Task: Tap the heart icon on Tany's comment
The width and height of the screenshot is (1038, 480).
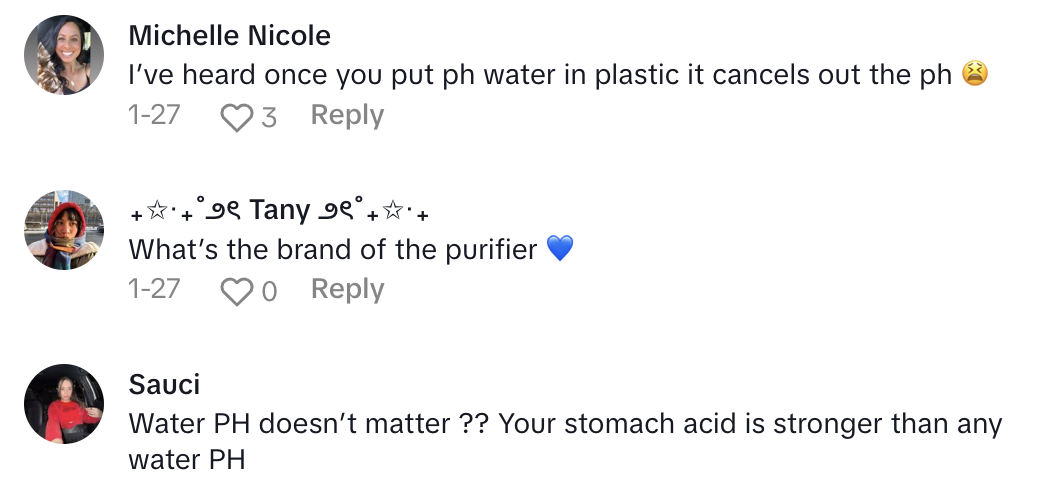Action: [237, 291]
